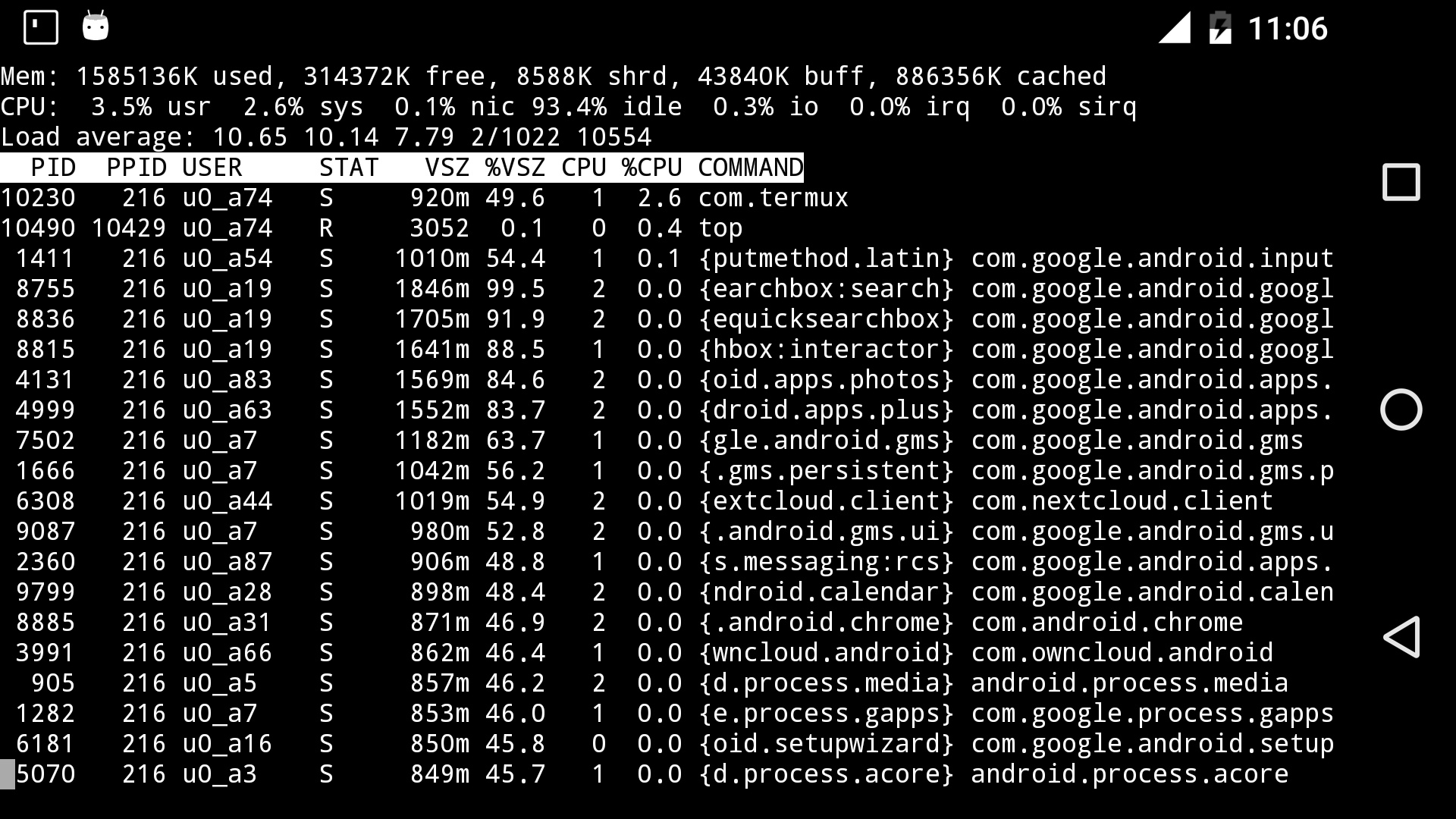Tap the com.android.chrome process entry

[1106, 623]
